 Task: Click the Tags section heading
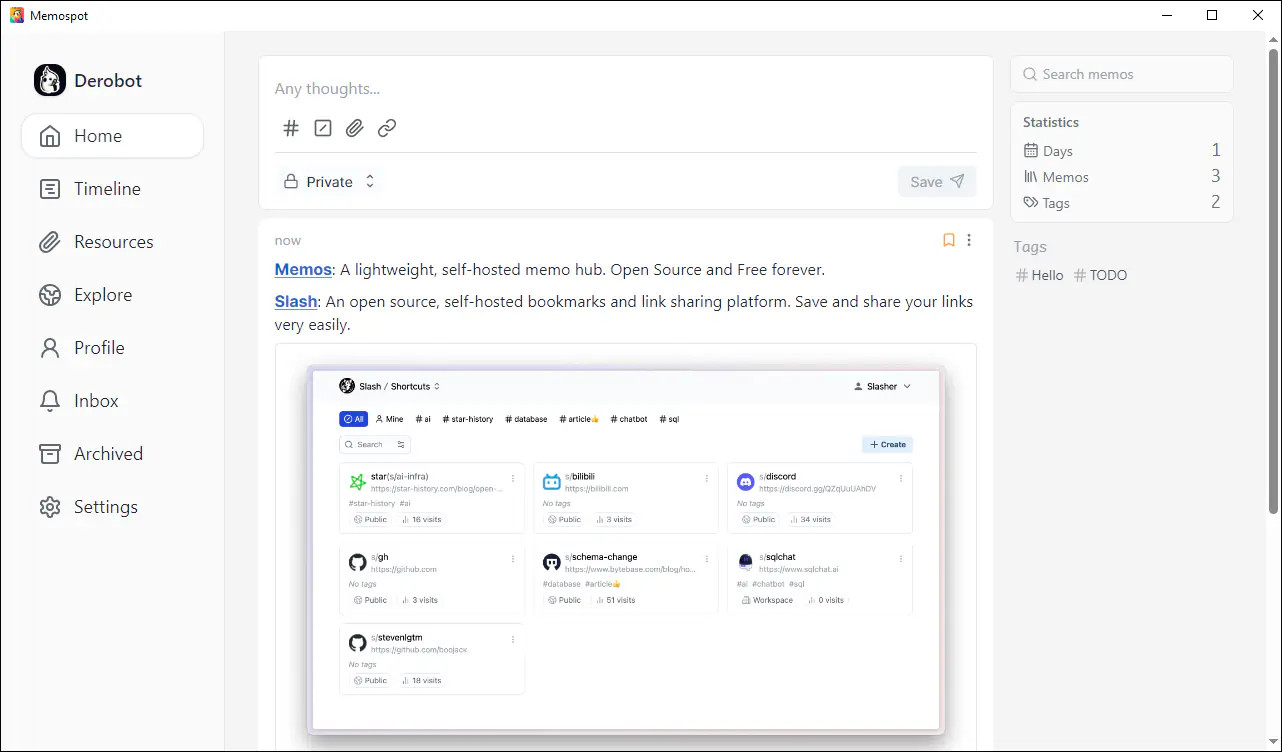pos(1030,247)
